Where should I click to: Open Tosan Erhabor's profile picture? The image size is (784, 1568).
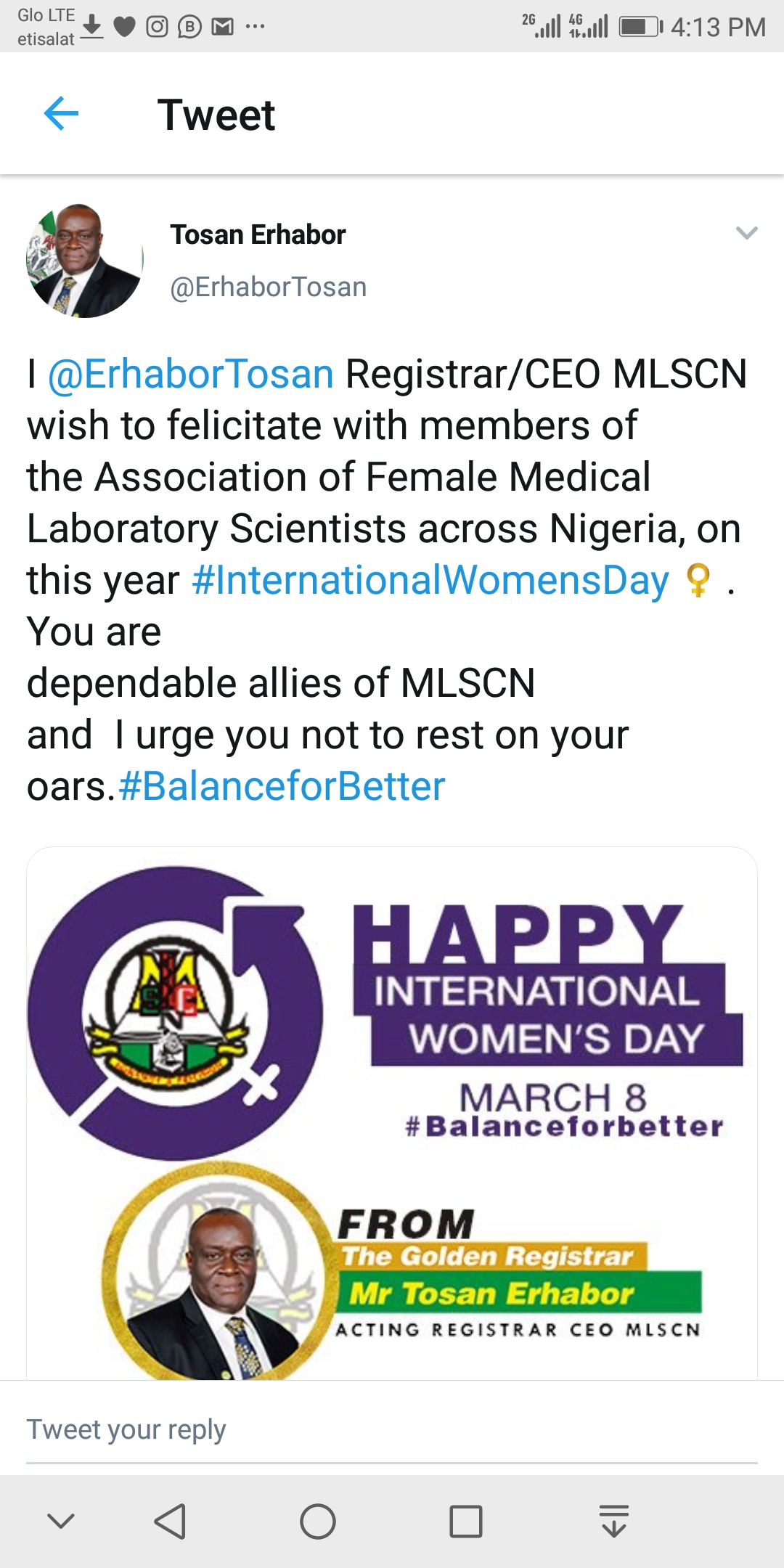coord(84,261)
